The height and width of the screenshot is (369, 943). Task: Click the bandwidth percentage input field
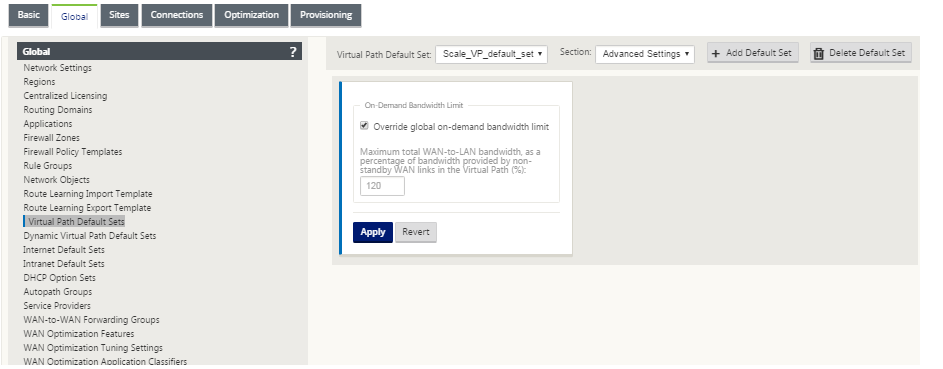click(382, 186)
